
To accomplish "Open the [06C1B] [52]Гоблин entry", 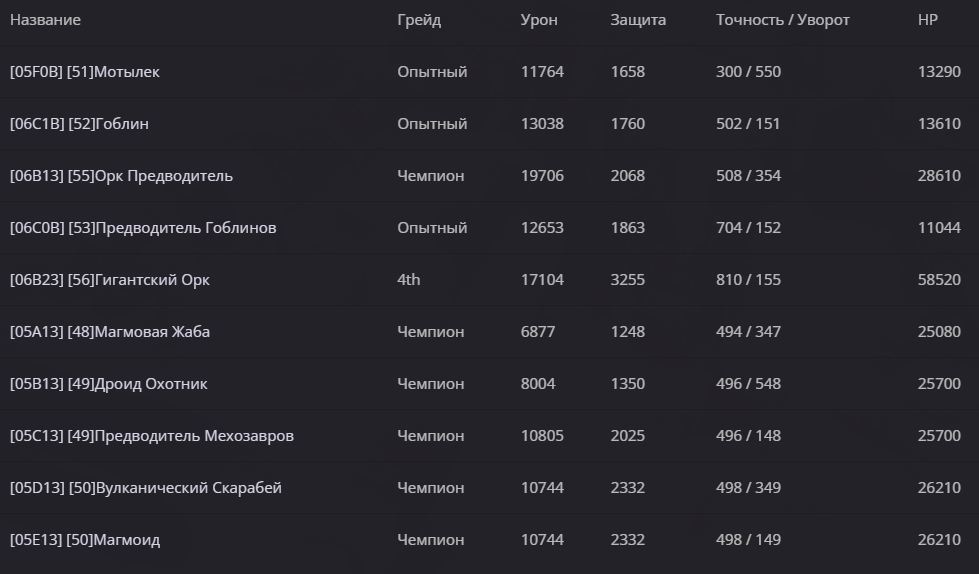I will pos(490,124).
